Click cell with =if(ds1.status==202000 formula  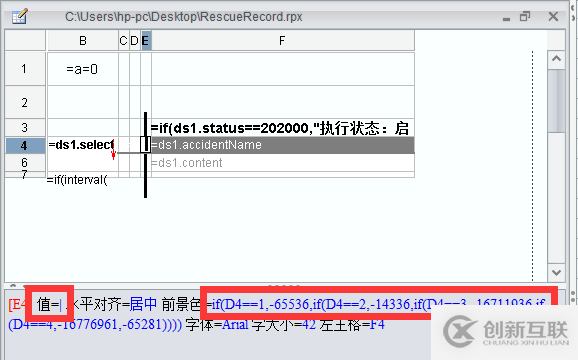(283, 128)
